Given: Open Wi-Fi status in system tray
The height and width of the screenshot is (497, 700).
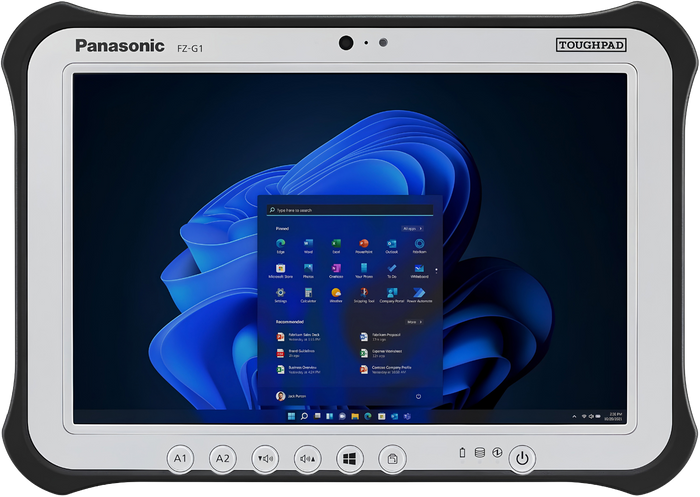Looking at the screenshot, I should click(x=583, y=417).
